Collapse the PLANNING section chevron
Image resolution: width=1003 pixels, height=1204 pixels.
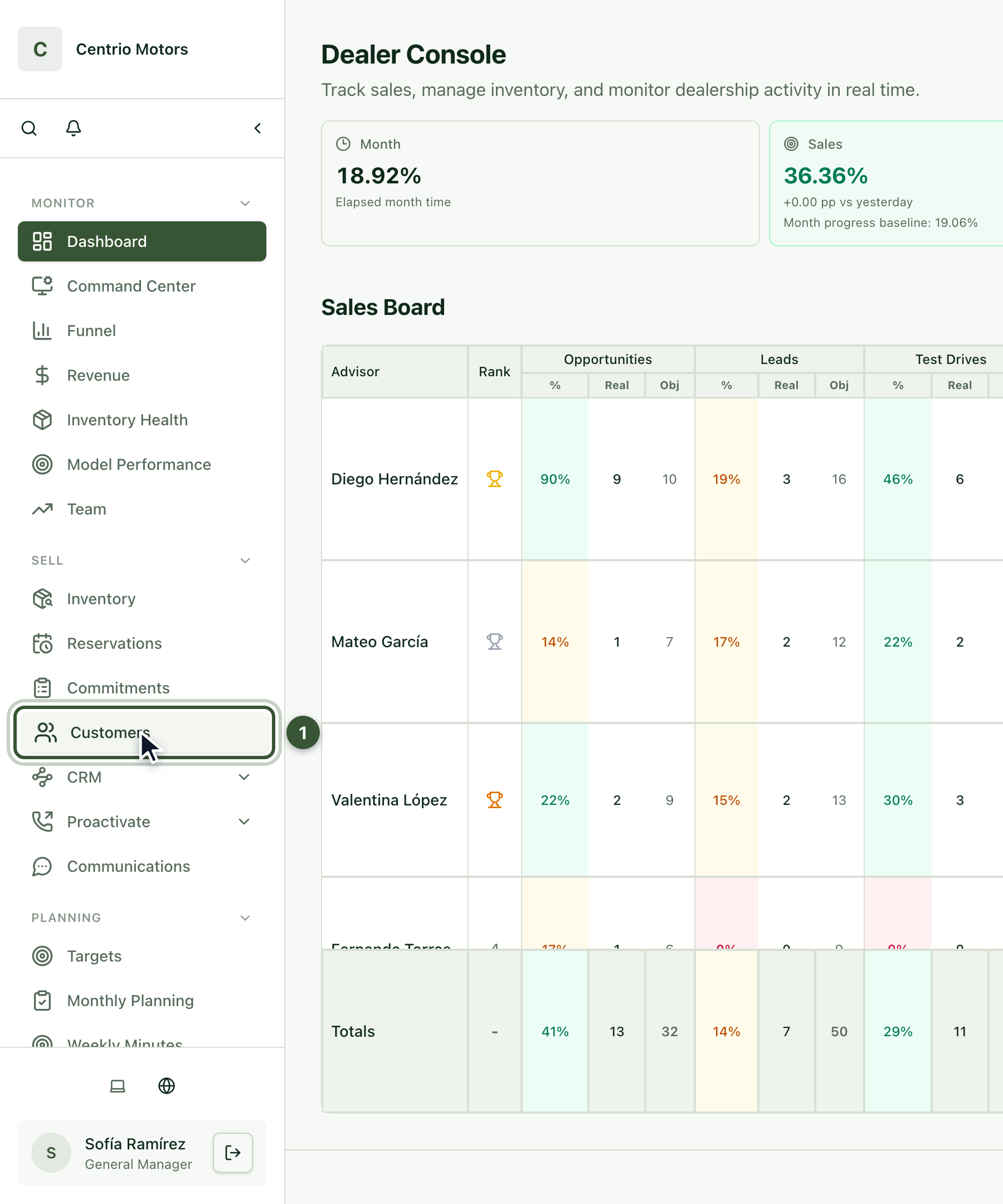245,918
